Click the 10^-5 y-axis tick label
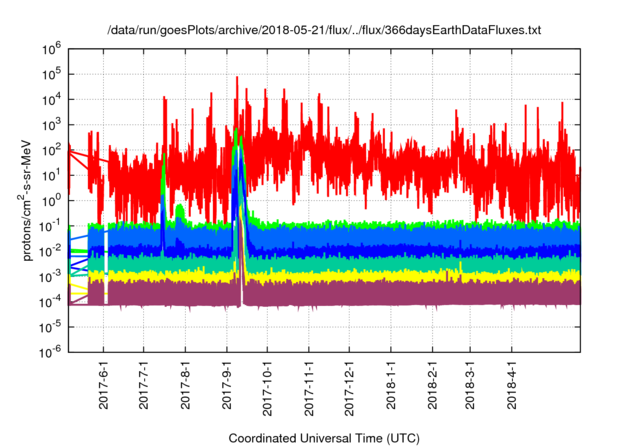Viewport: 640px width, 448px height. tap(50, 327)
